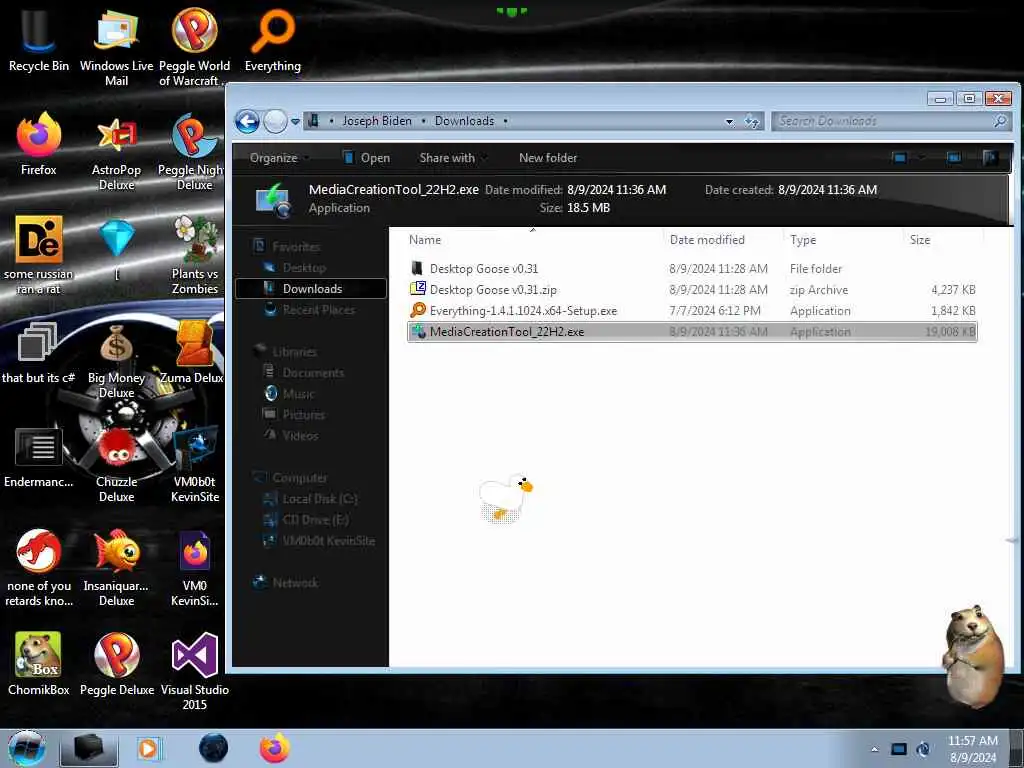Select the 'none of you' desktop icon
Viewport: 1024px width, 768px height.
pos(39,568)
